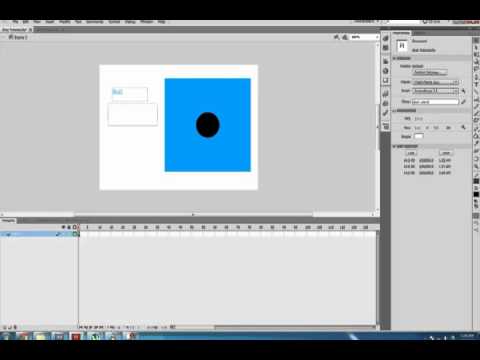Click the system tray clock
The image size is (480, 360).
[x=467, y=336]
